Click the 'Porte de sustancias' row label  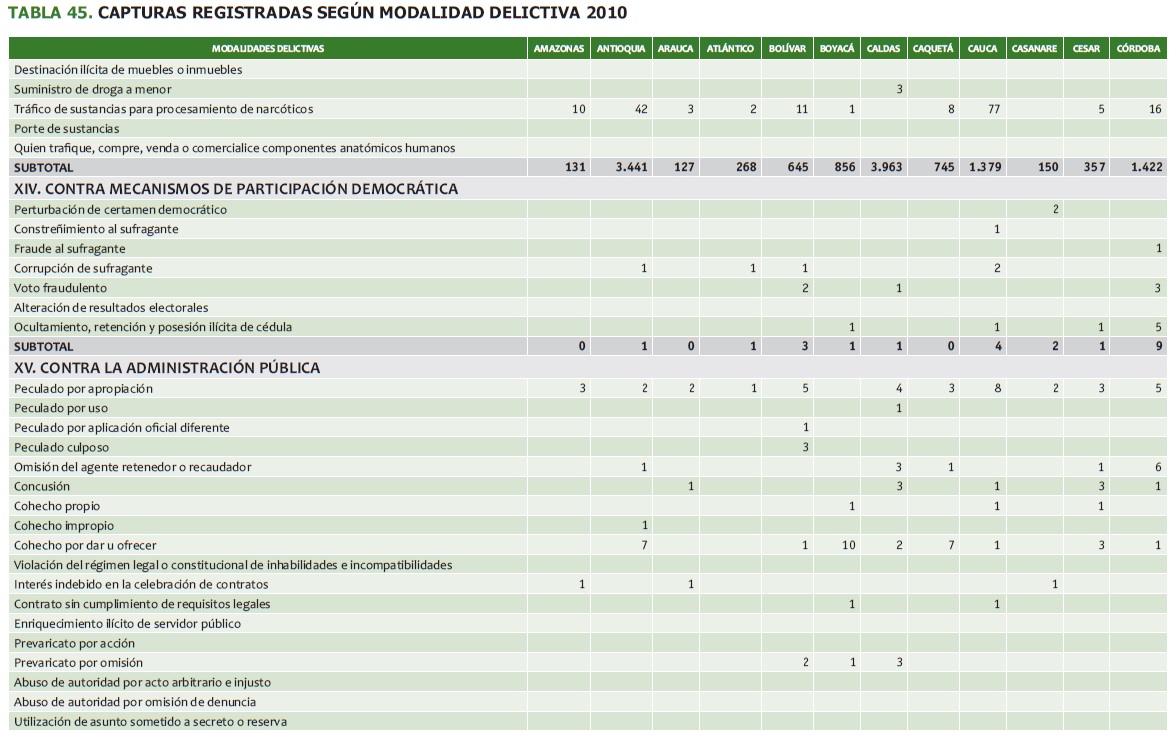pyautogui.click(x=66, y=129)
